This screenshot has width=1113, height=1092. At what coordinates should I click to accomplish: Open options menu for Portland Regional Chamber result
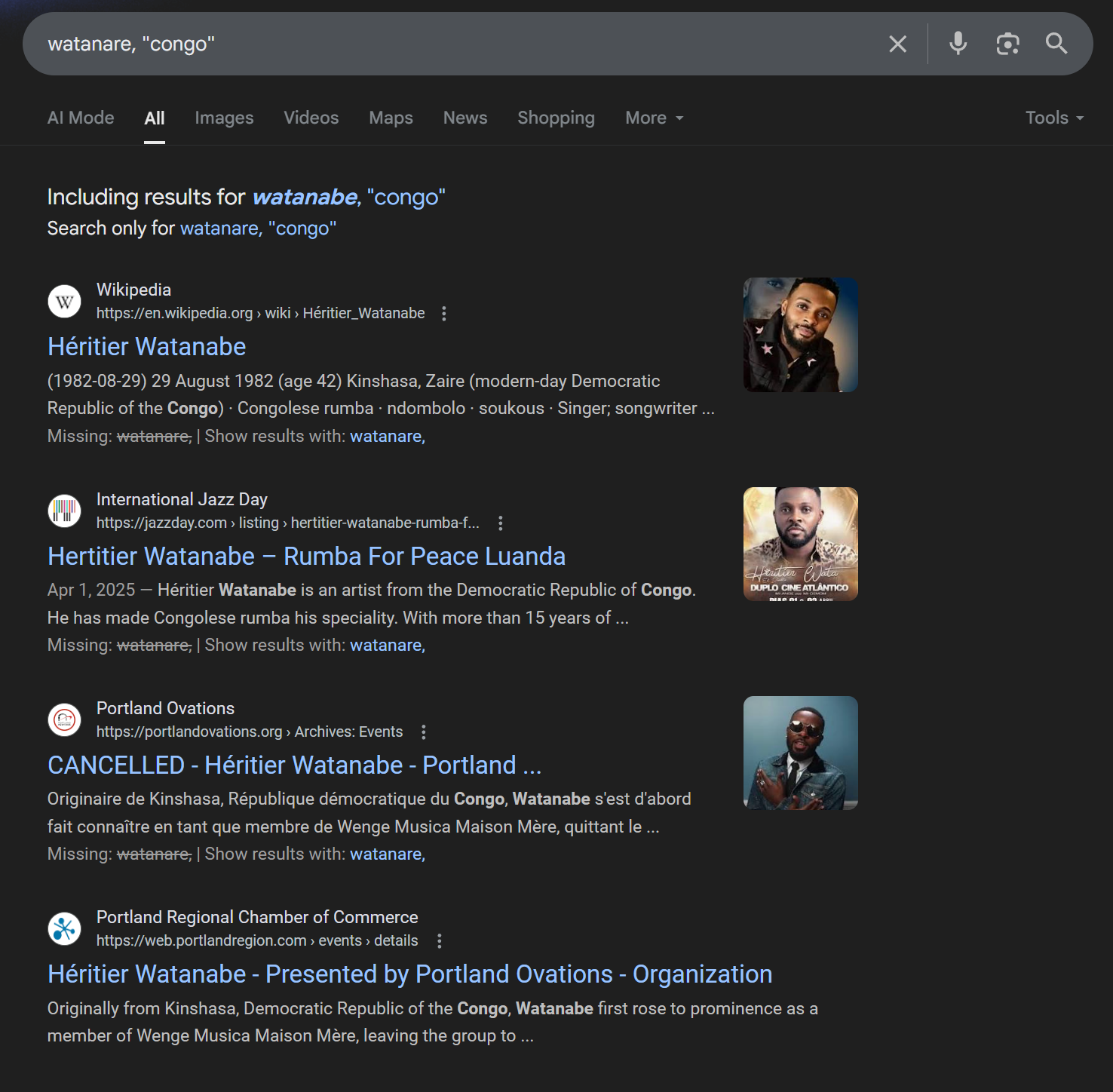click(x=440, y=941)
